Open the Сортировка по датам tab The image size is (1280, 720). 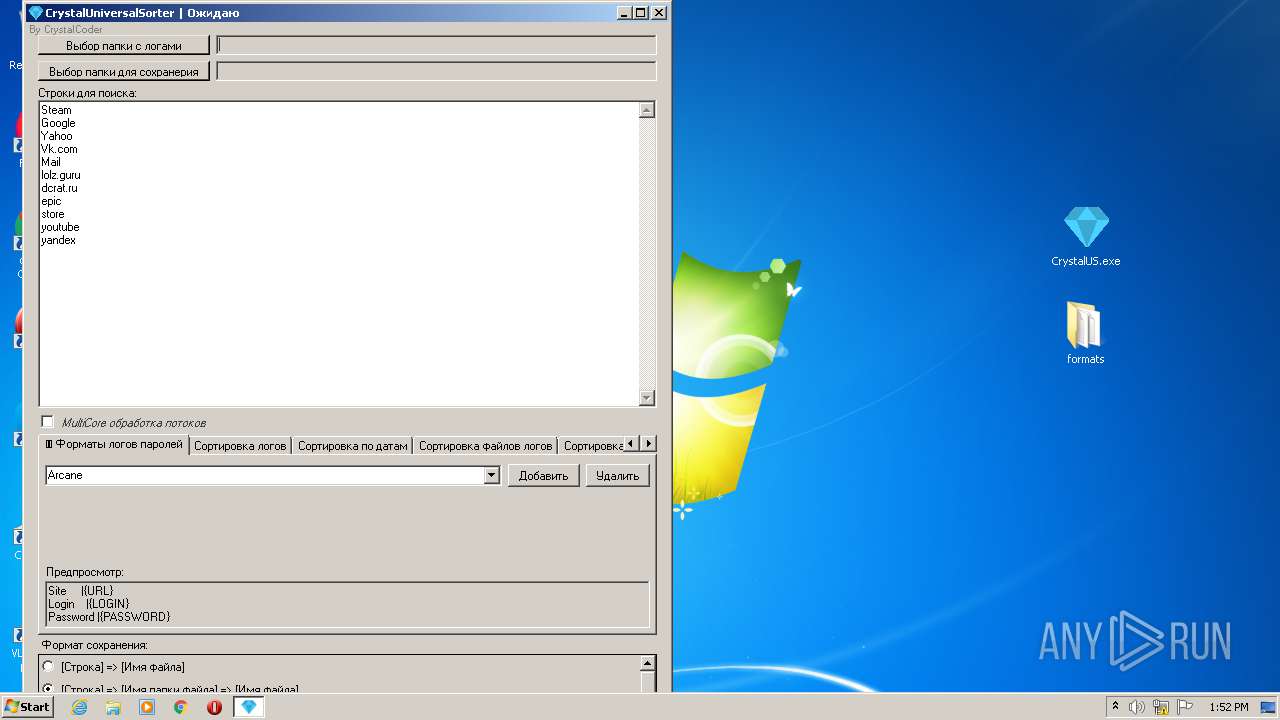coord(352,446)
